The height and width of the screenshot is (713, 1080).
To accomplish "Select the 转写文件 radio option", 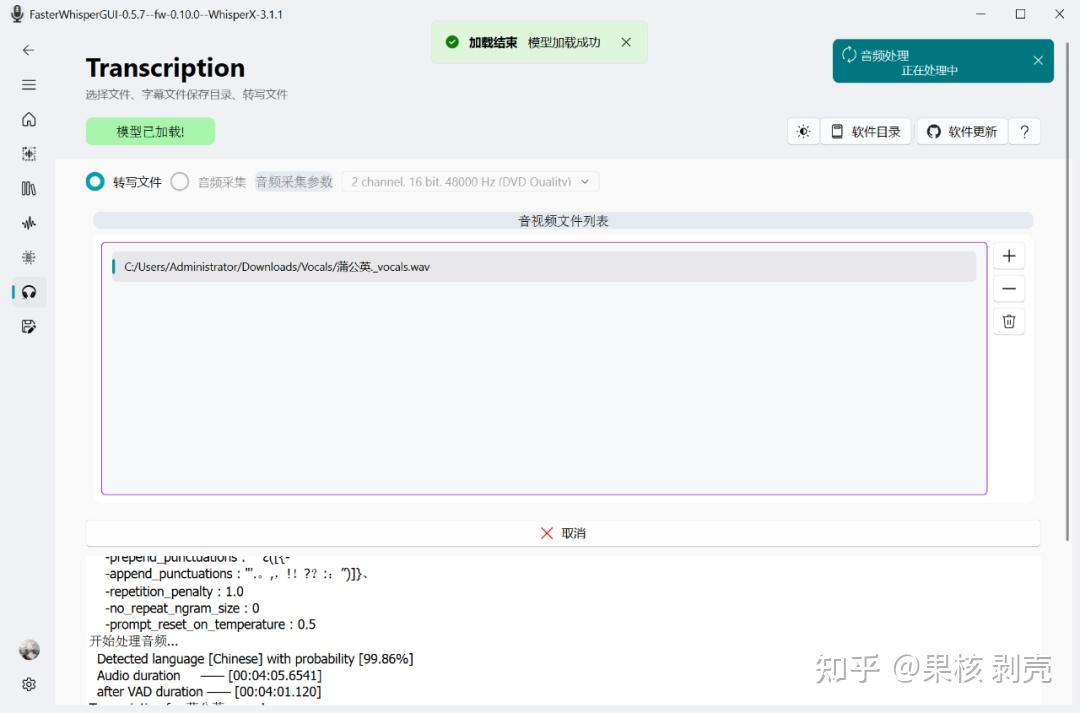I will click(95, 182).
